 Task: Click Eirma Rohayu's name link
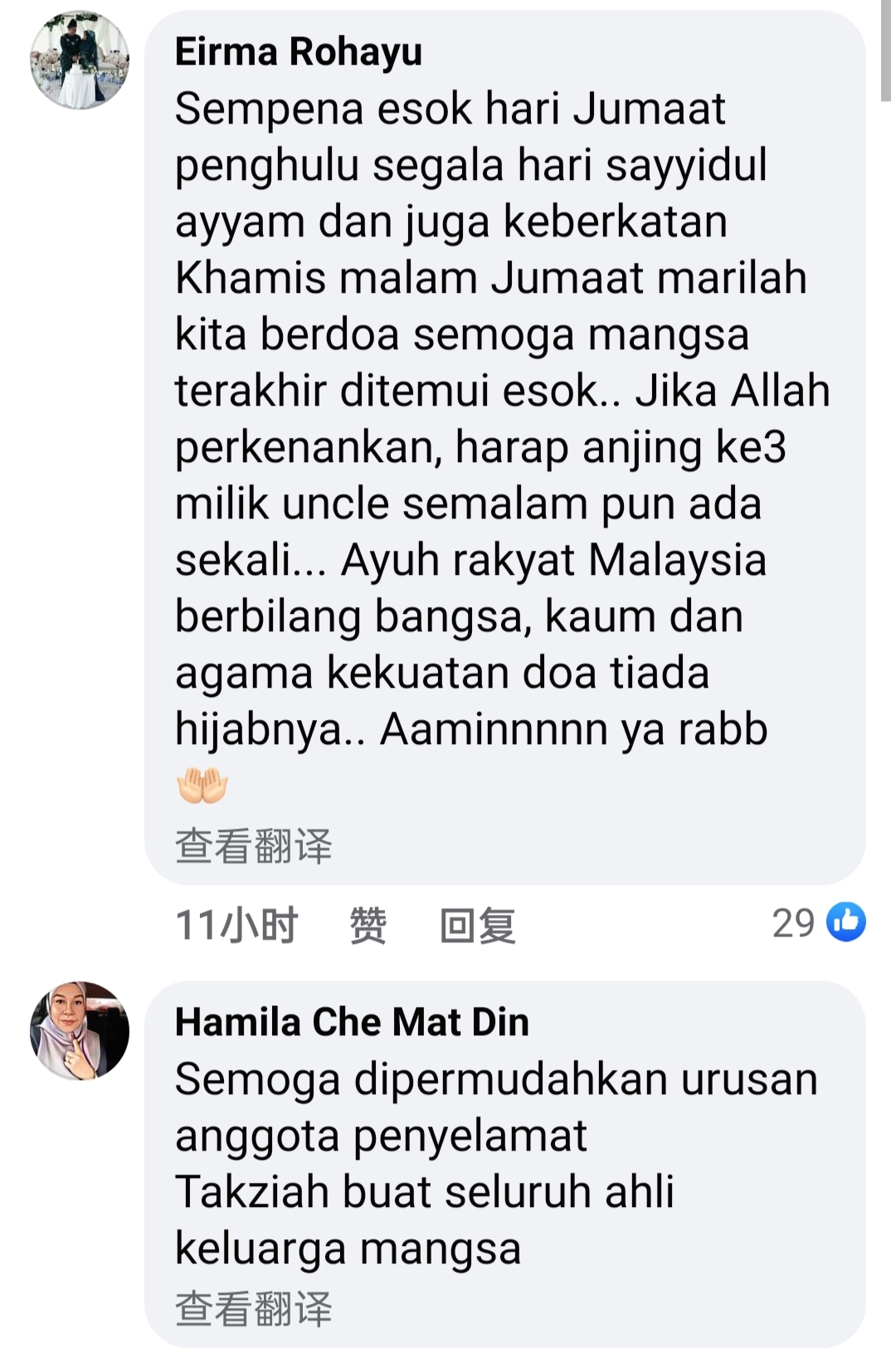299,51
